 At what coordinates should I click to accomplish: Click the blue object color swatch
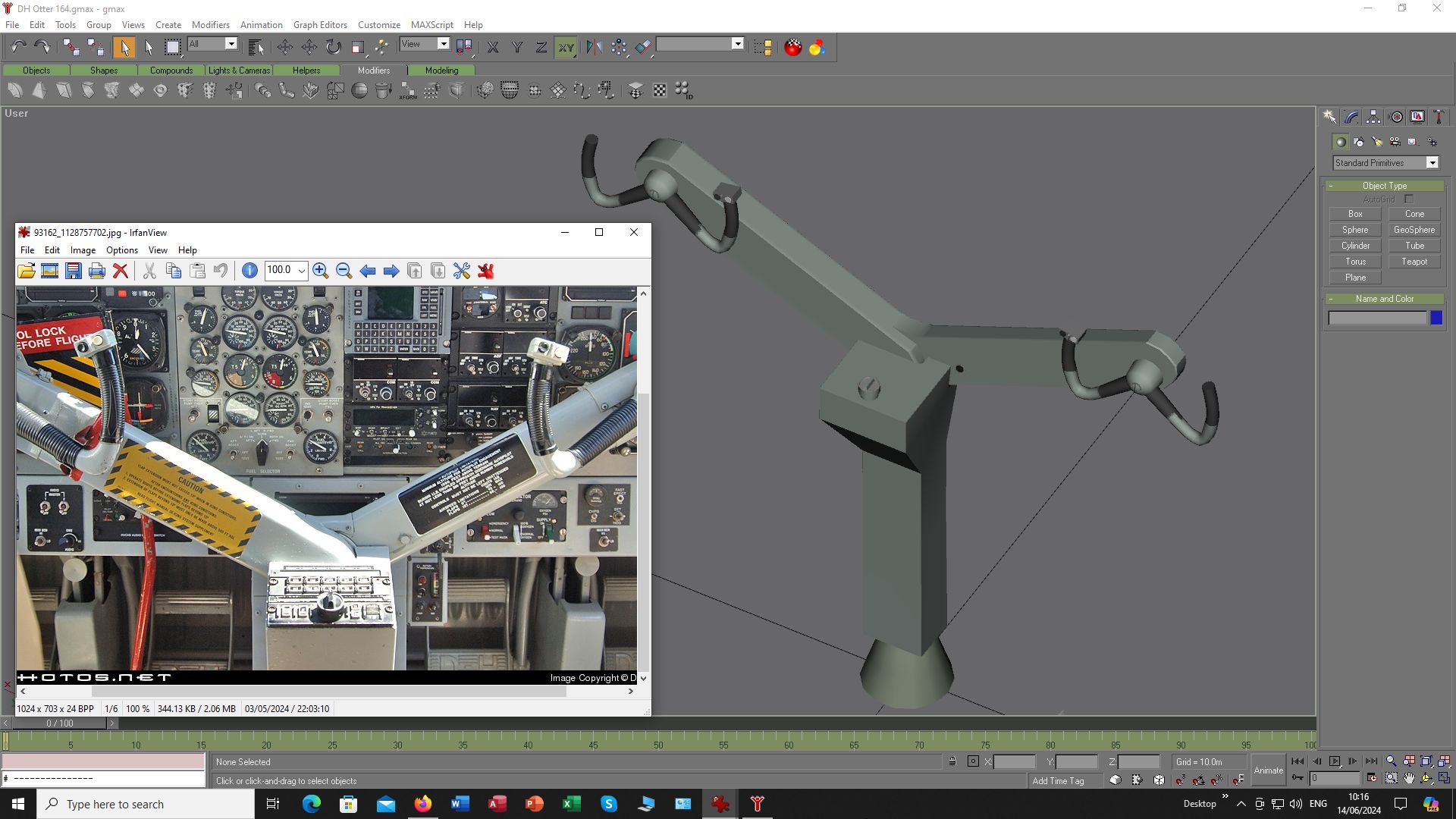(x=1436, y=318)
